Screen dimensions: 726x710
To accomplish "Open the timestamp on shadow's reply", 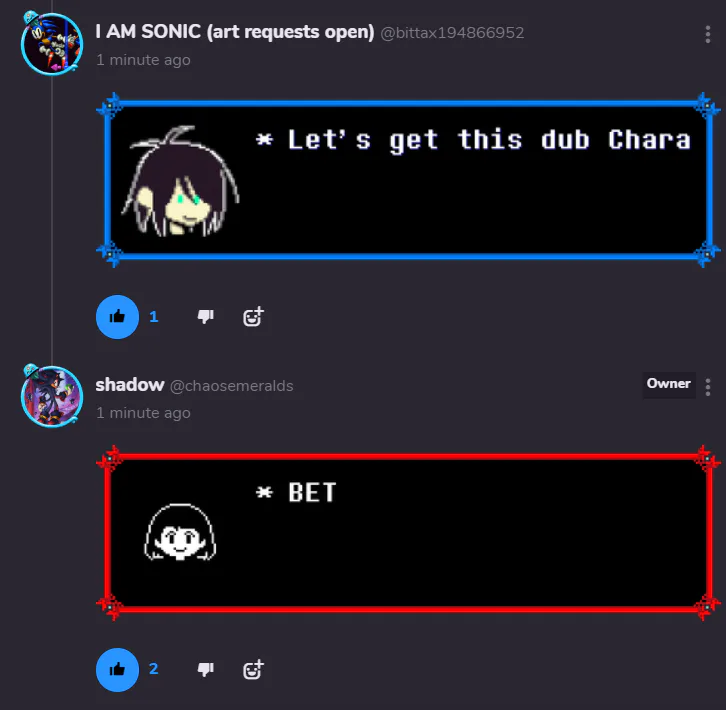I will click(x=143, y=413).
